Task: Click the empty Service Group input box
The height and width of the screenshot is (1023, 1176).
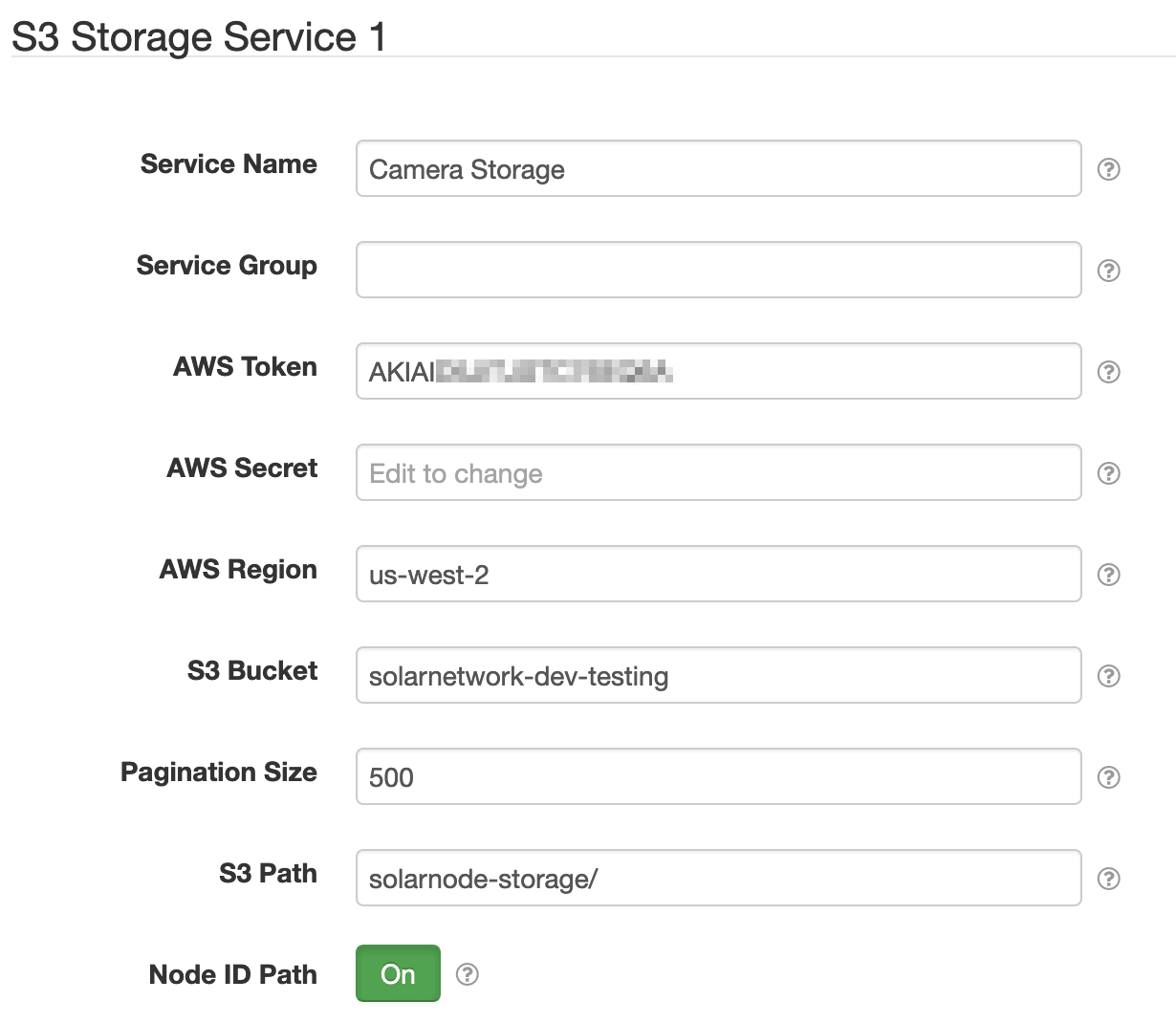Action: point(717,270)
